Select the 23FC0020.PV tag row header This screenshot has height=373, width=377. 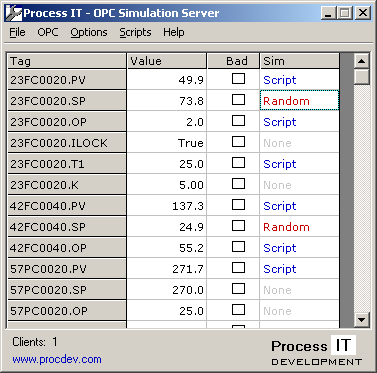67,79
